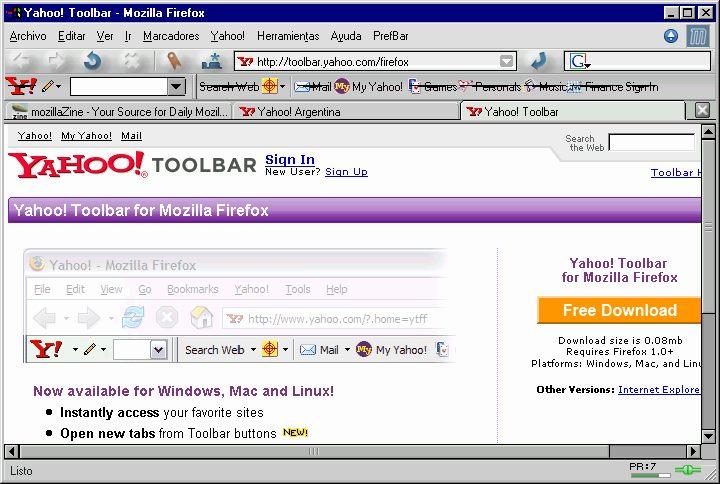Close the current tab with the X button
This screenshot has height=484, width=720.
click(702, 111)
